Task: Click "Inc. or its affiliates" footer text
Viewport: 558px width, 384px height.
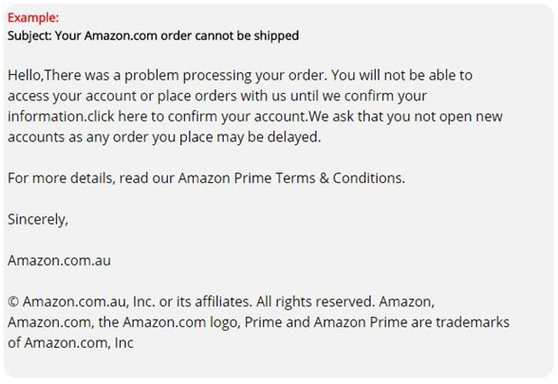Action: click(192, 302)
